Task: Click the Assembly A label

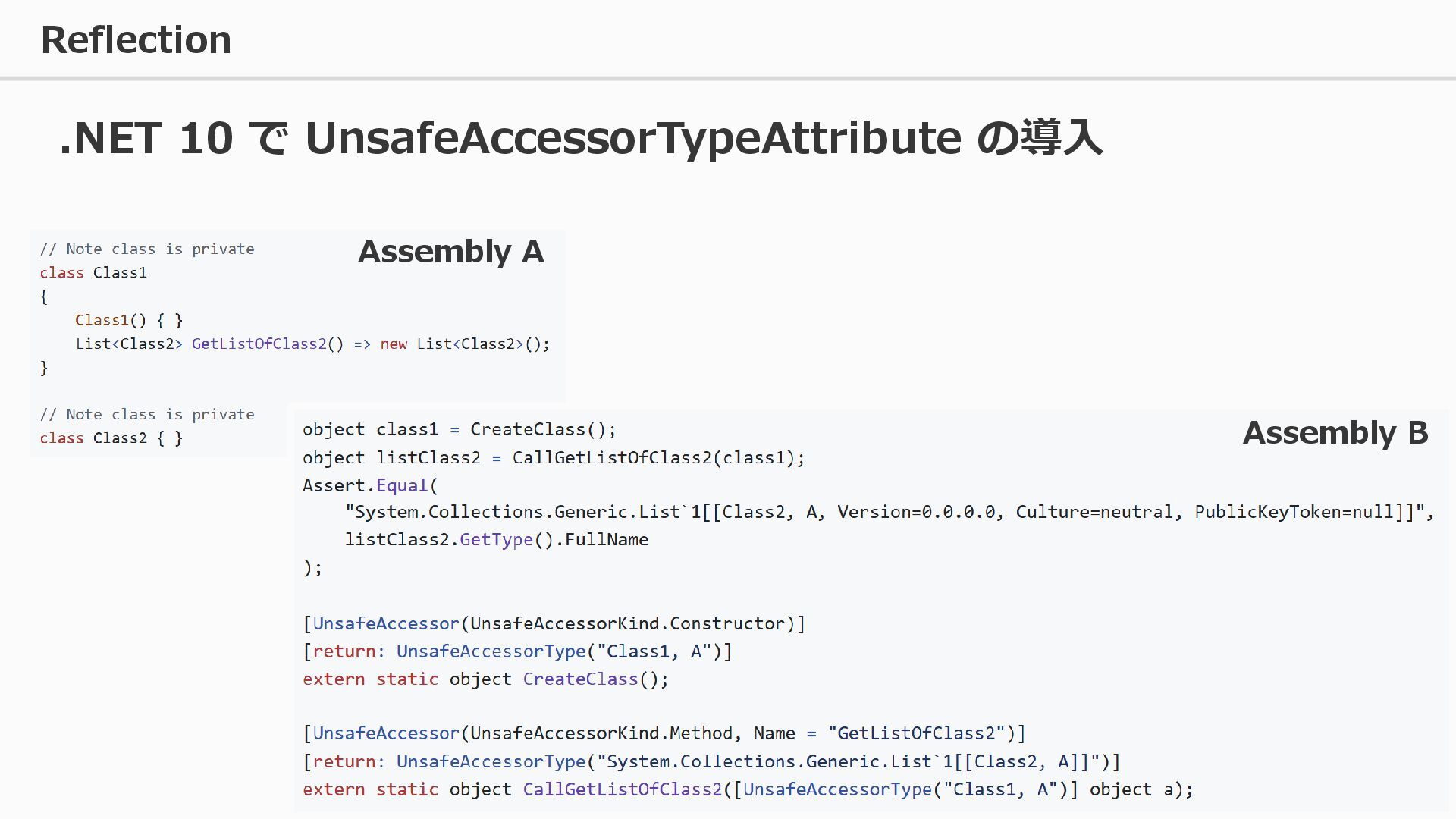Action: [450, 251]
